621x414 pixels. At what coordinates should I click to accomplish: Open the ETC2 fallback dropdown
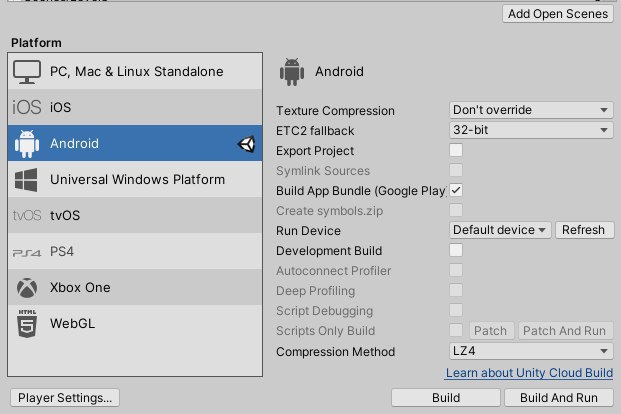click(531, 130)
